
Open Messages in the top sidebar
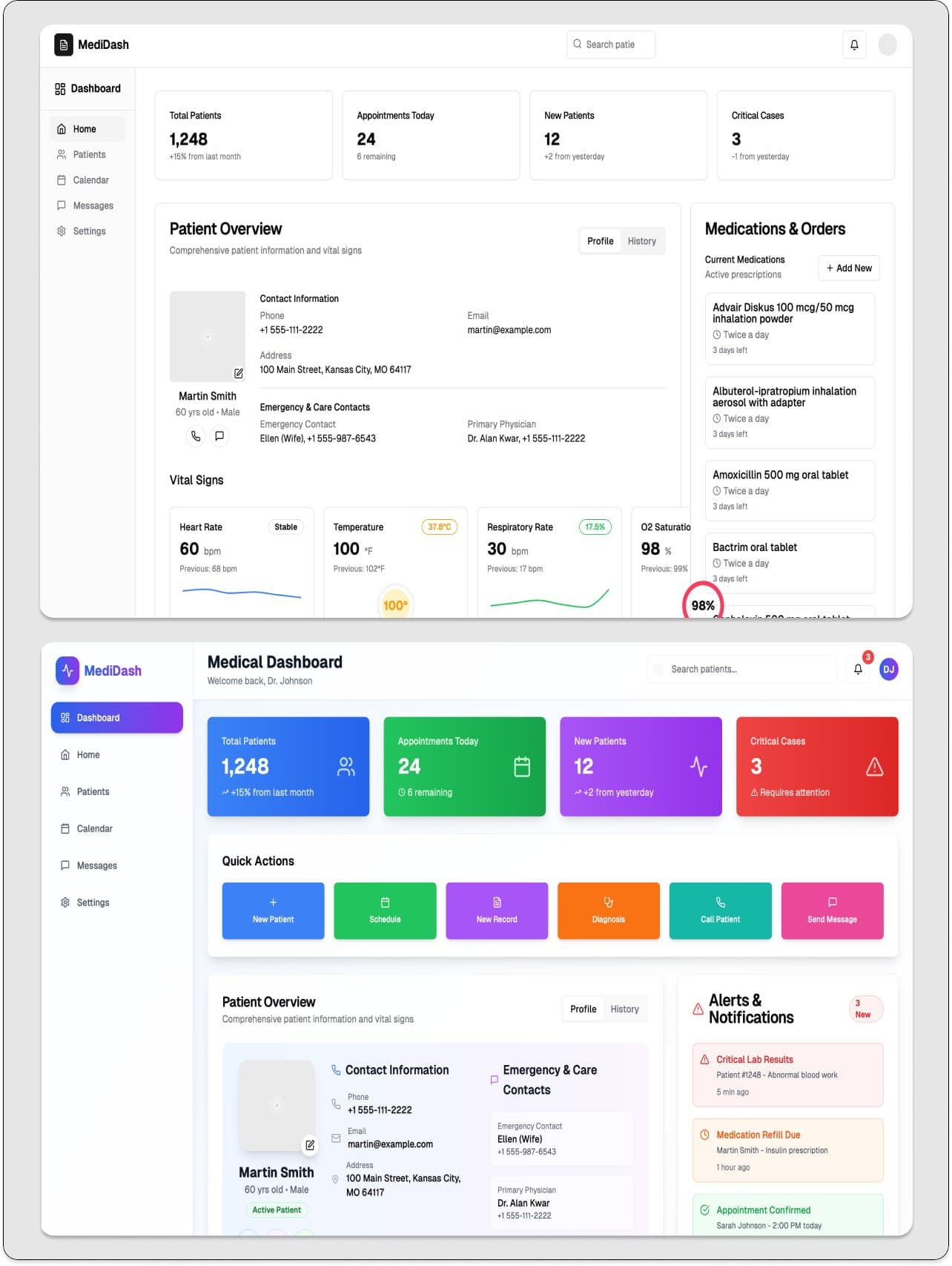click(x=87, y=205)
